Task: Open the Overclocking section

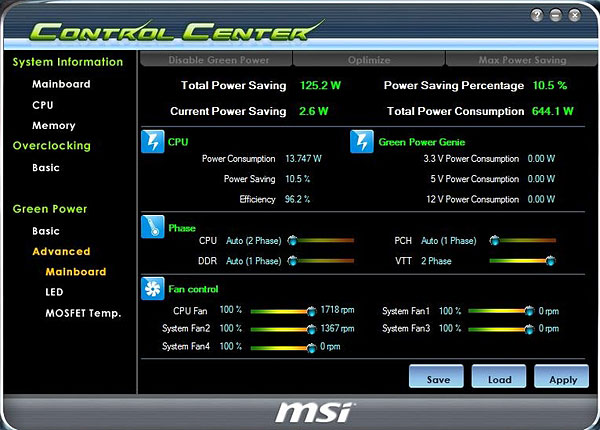Action: [52, 146]
